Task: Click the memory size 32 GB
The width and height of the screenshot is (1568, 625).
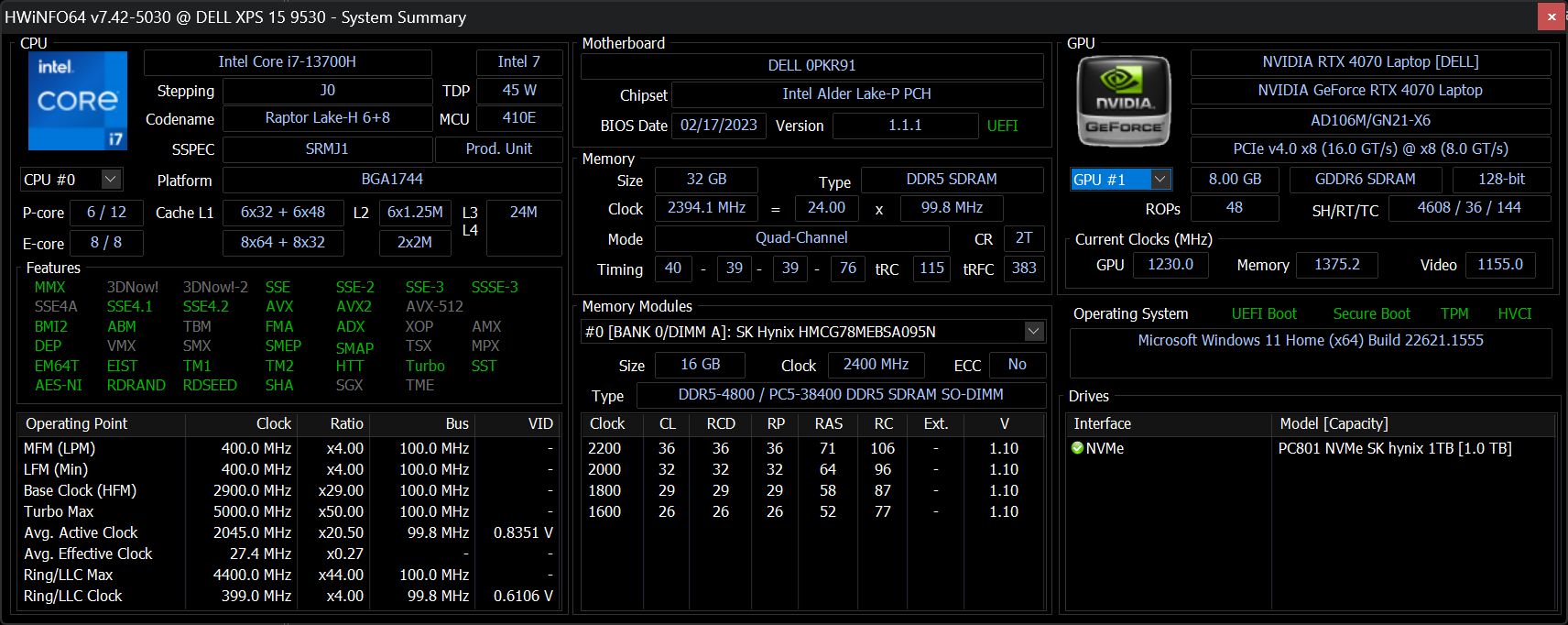Action: coord(706,180)
